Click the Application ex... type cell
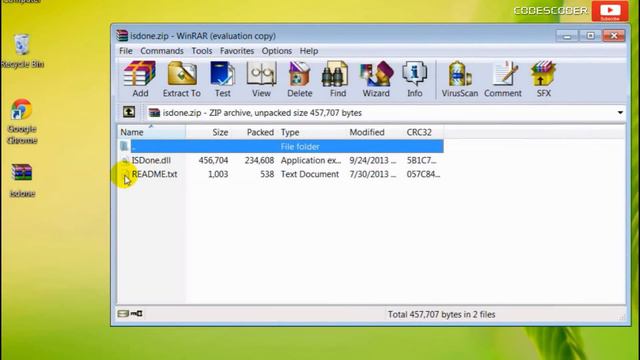640x360 pixels. click(x=311, y=160)
